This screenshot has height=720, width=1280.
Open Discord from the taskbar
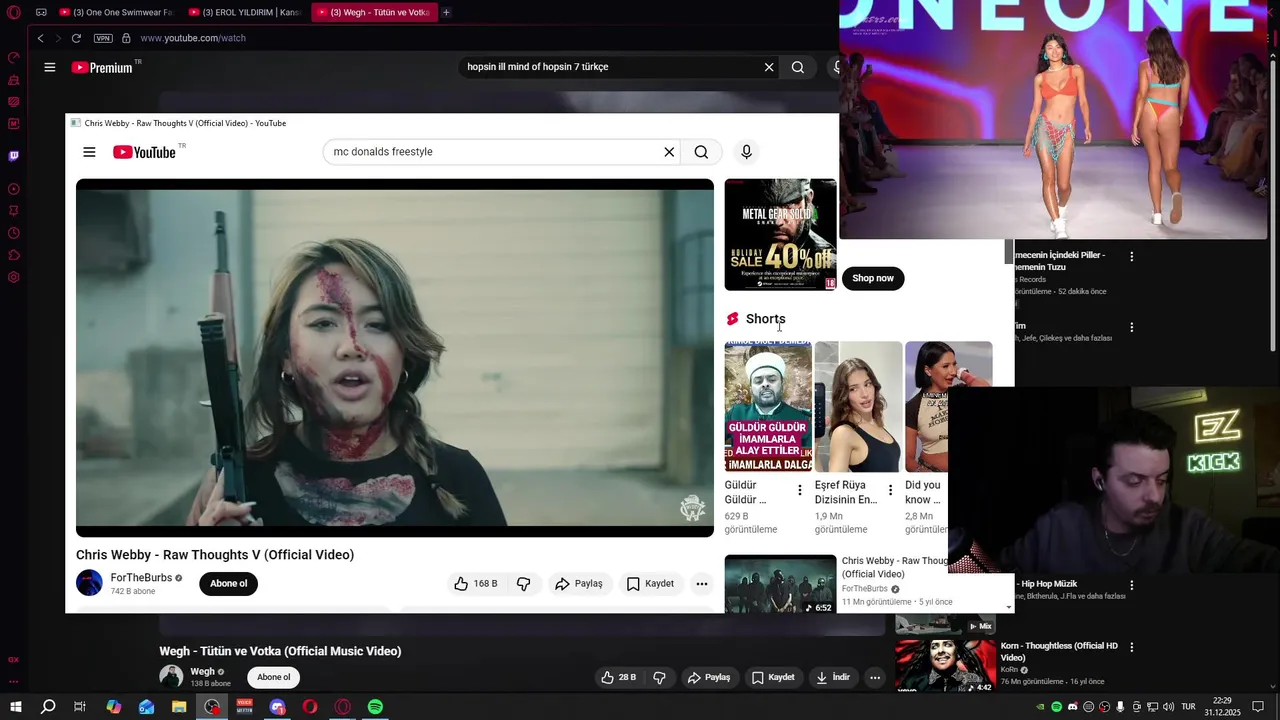[278, 707]
